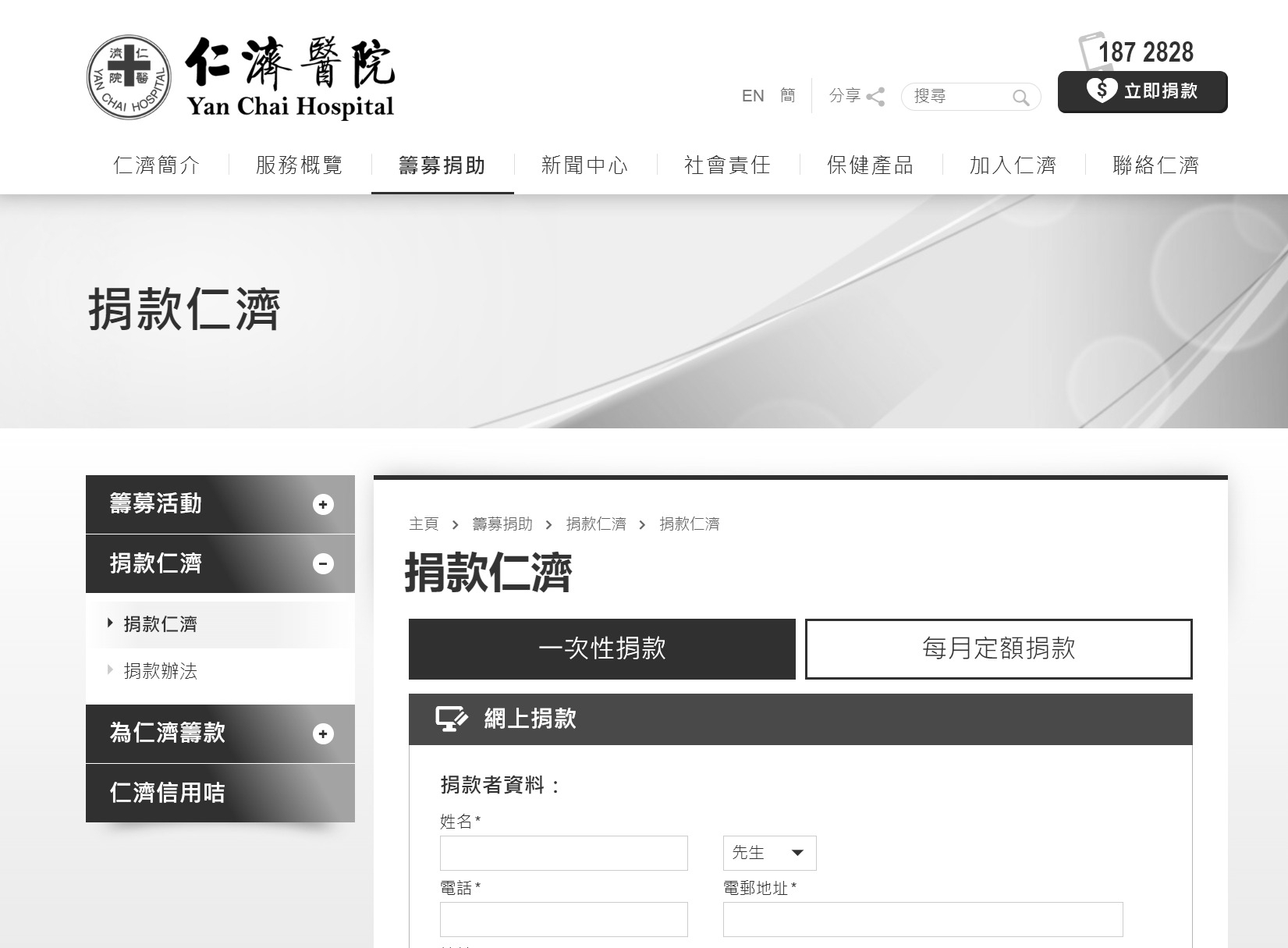
Task: Click the monitor icon in the 網上捐款 banner
Action: click(450, 719)
